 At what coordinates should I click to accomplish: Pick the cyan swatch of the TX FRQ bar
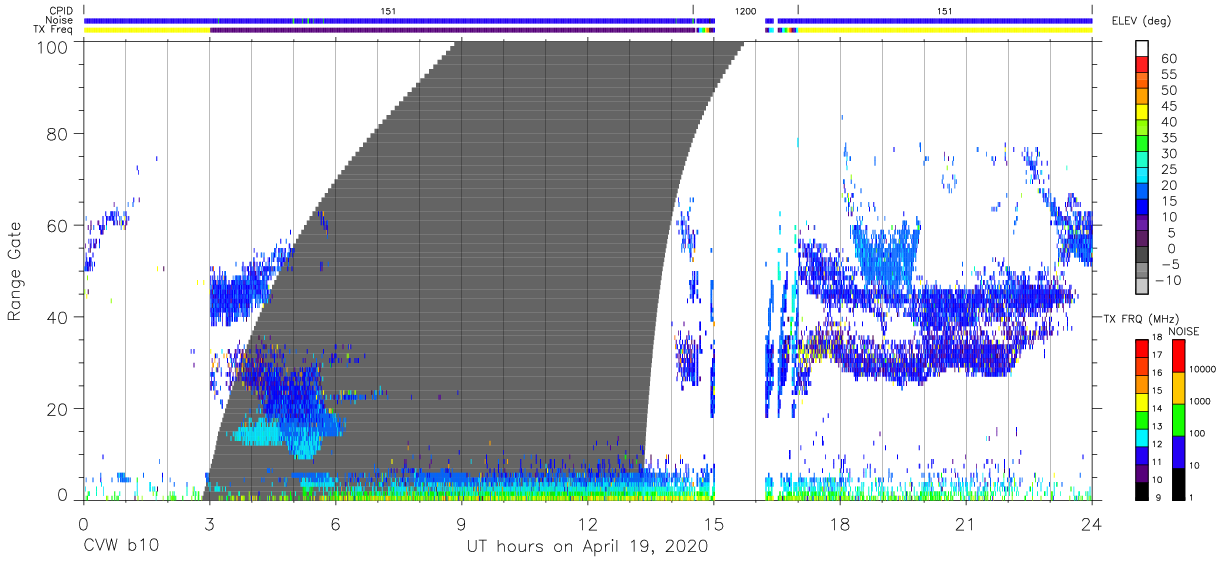(1141, 436)
